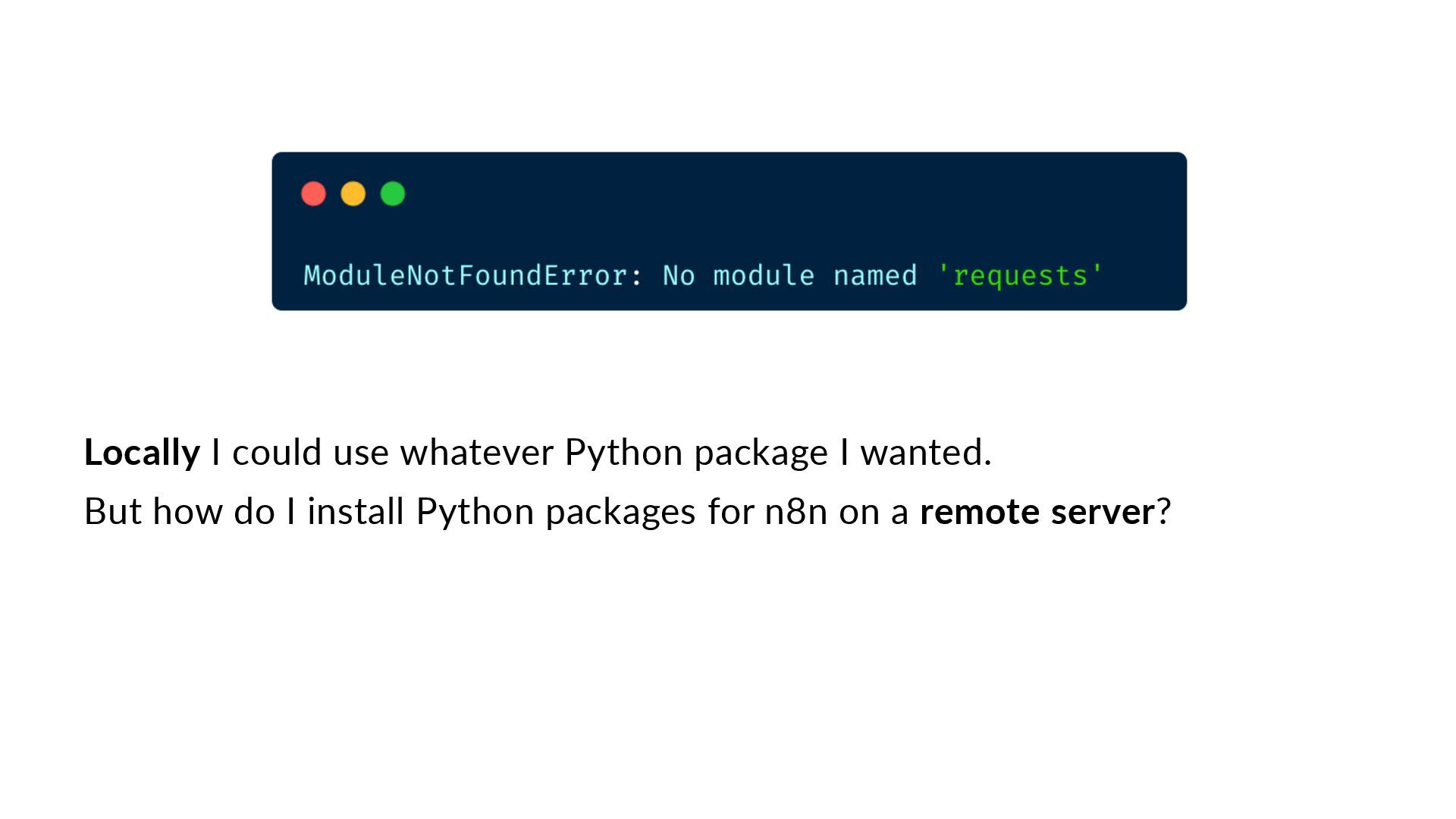Click the yellow dot in code window
Image resolution: width=1456 pixels, height=819 pixels.
point(353,194)
